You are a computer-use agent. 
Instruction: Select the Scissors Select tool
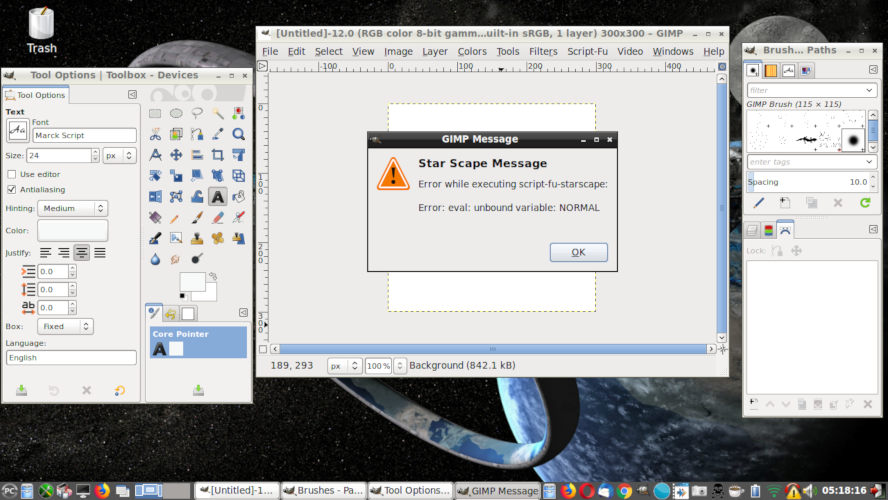(155, 134)
